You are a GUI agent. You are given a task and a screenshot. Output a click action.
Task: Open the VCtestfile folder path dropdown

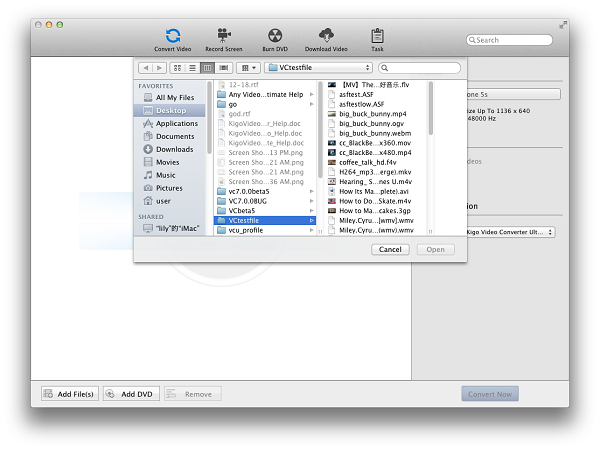(x=318, y=68)
